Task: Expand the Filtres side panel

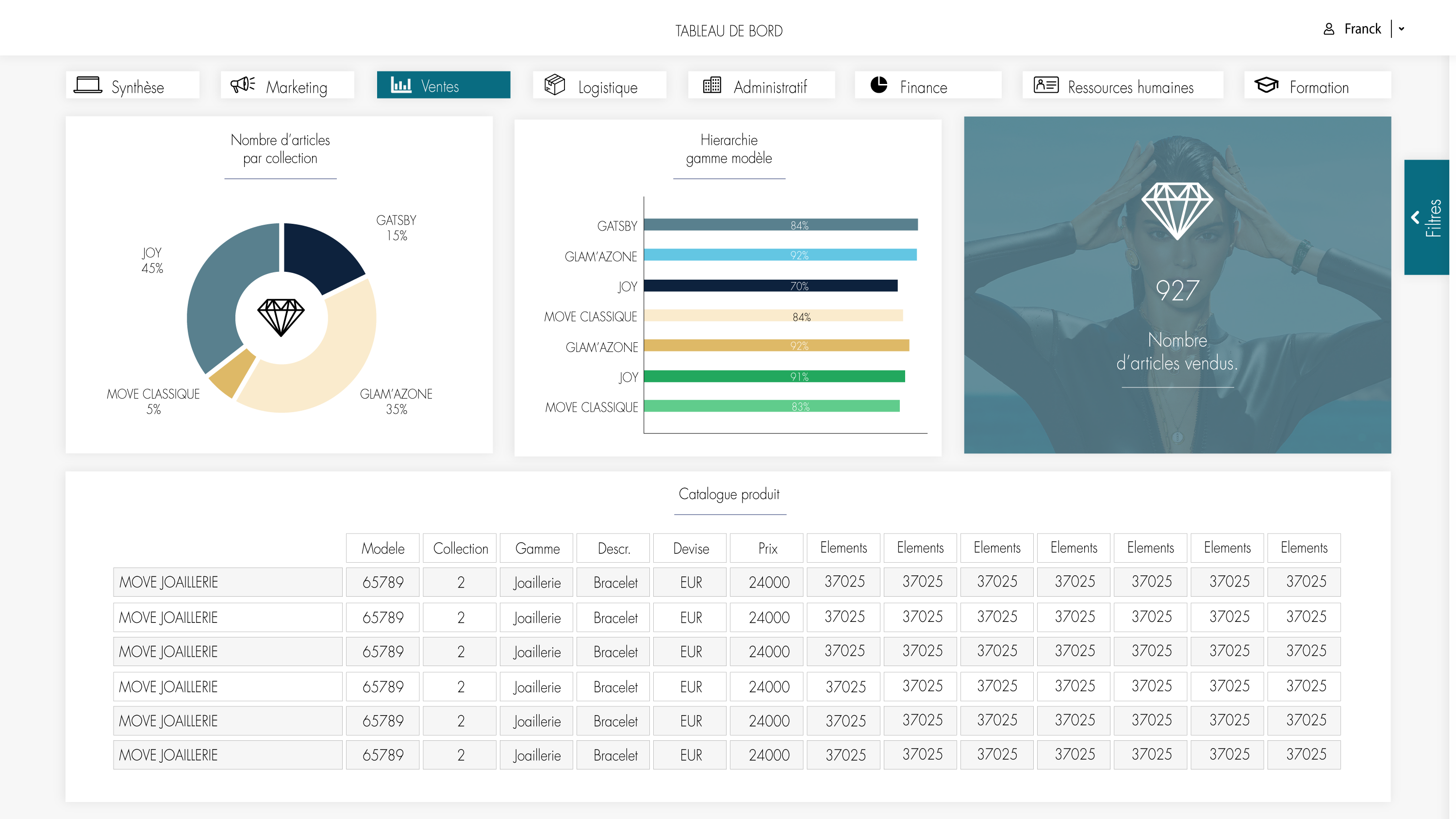Action: pyautogui.click(x=1426, y=217)
